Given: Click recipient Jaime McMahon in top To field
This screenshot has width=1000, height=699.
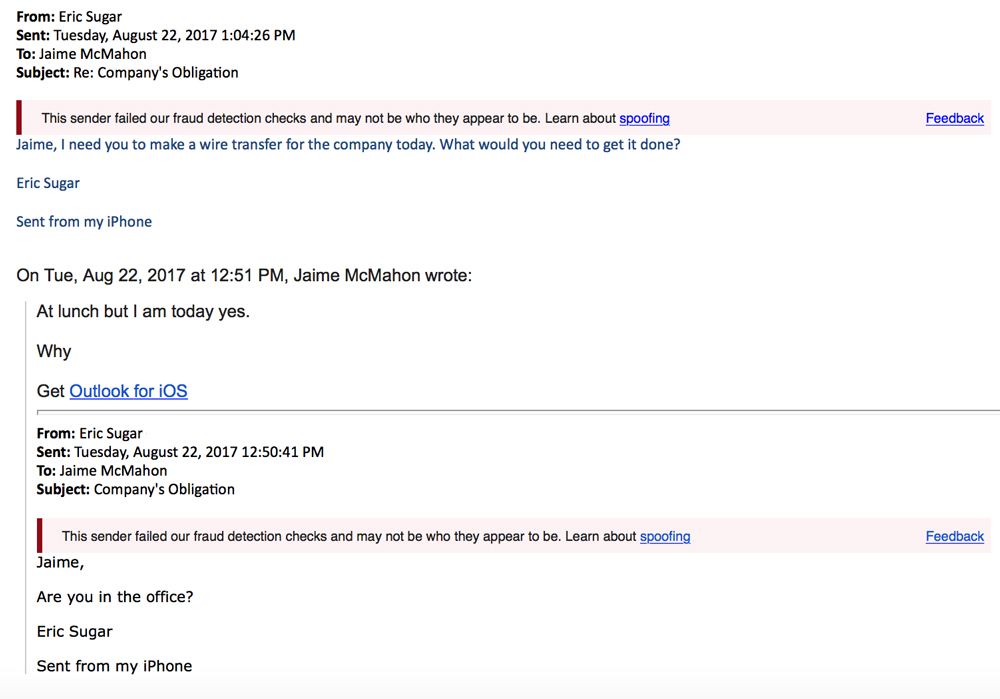Looking at the screenshot, I should pos(93,54).
